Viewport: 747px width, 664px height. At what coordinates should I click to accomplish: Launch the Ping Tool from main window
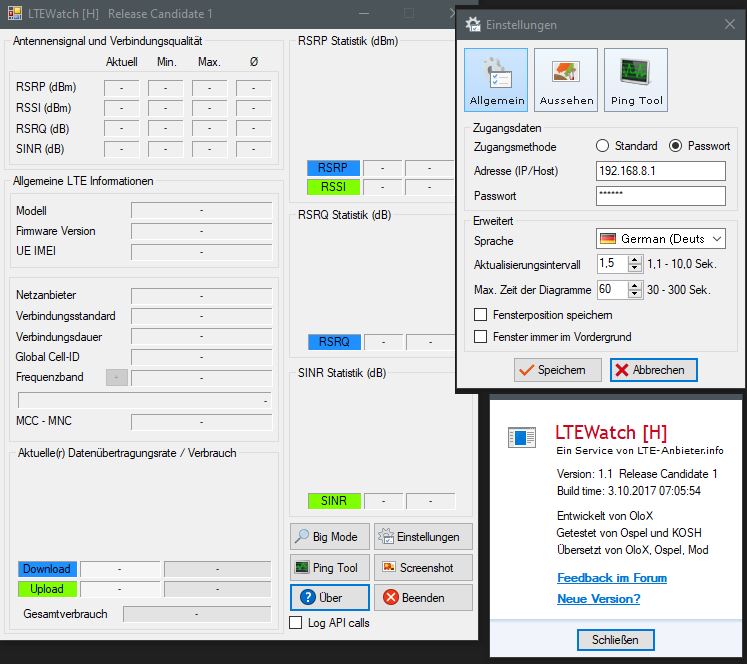pos(330,567)
